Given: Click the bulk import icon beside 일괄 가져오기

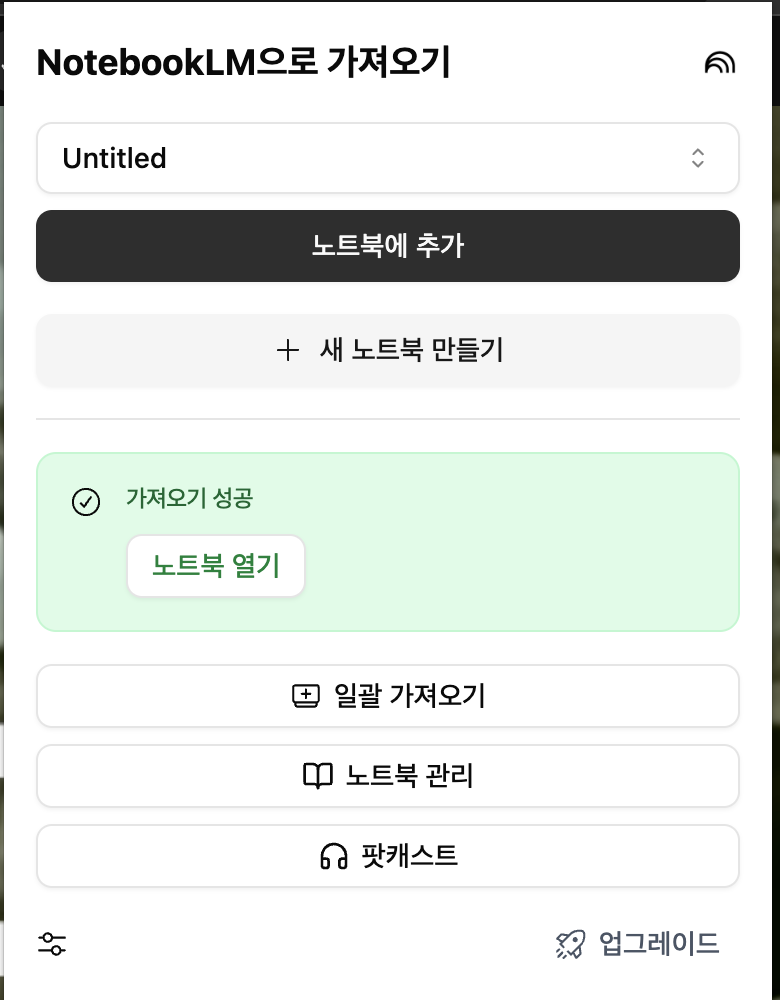Looking at the screenshot, I should click(x=305, y=696).
